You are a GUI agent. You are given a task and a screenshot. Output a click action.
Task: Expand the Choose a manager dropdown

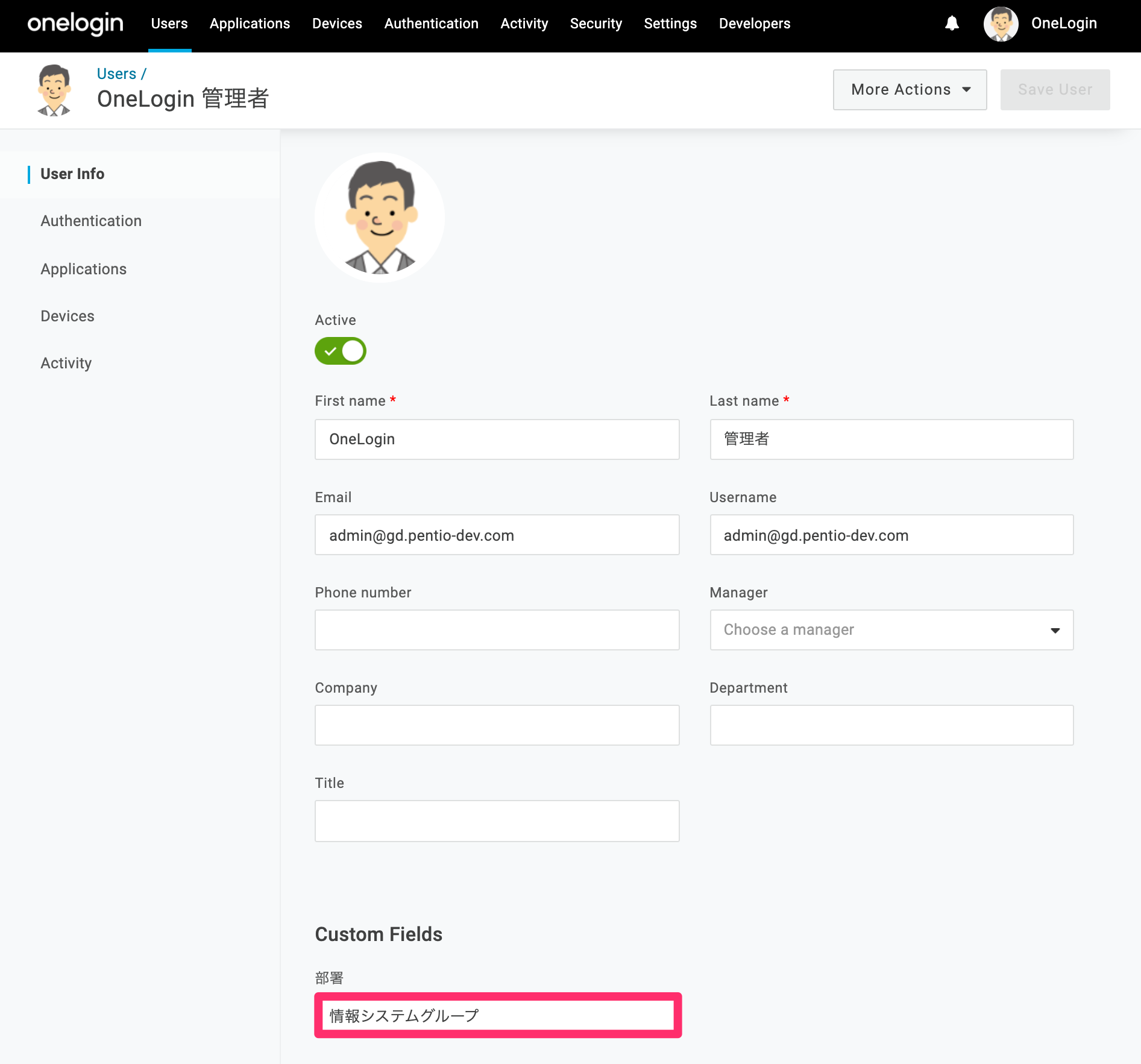click(891, 630)
